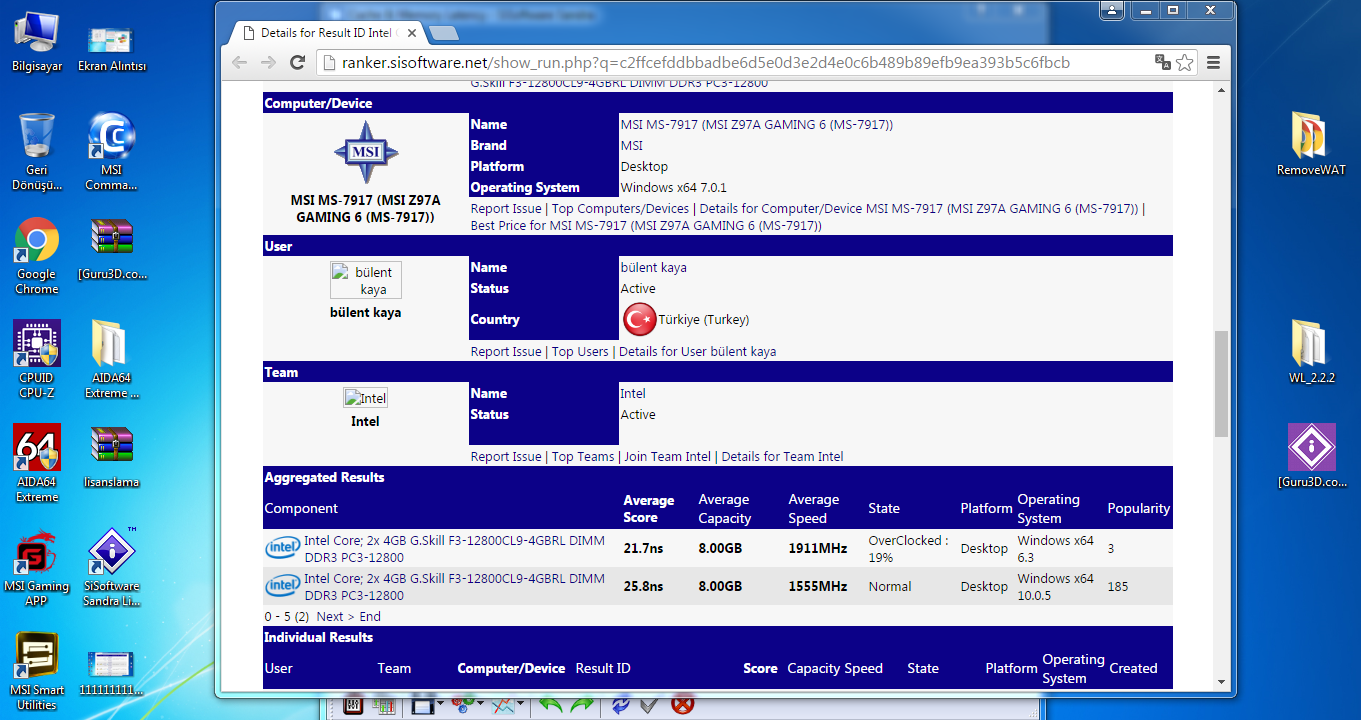Launch Google Chrome from desktop
1361x720 pixels.
[x=37, y=256]
